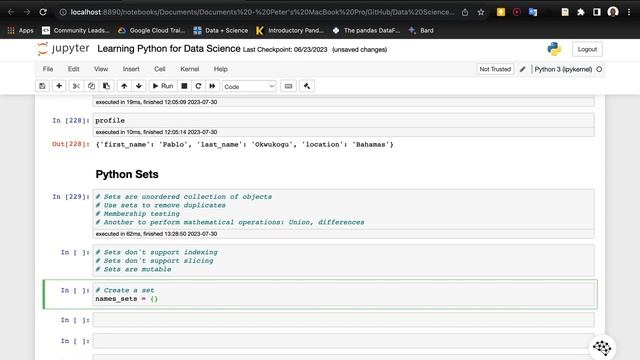
Task: Click the "Sets don't support indexing" cell
Action: coord(344,260)
